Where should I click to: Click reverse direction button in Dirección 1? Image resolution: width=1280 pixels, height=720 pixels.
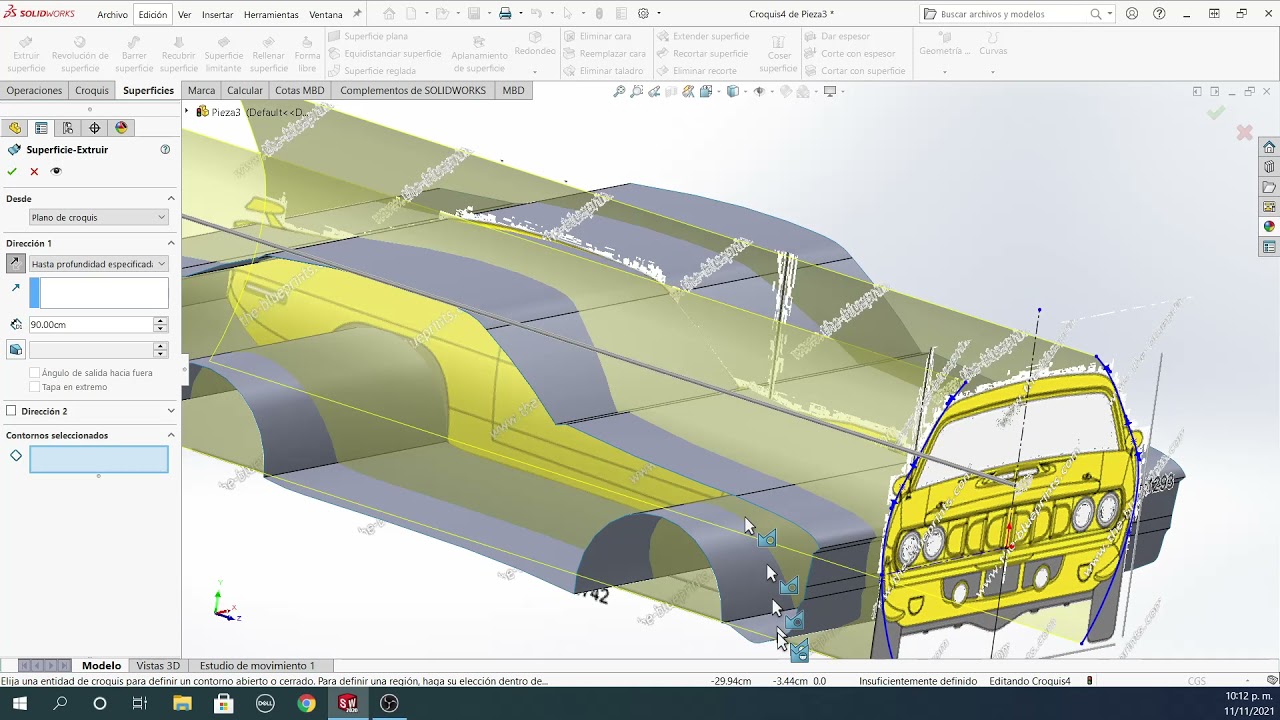(x=16, y=263)
